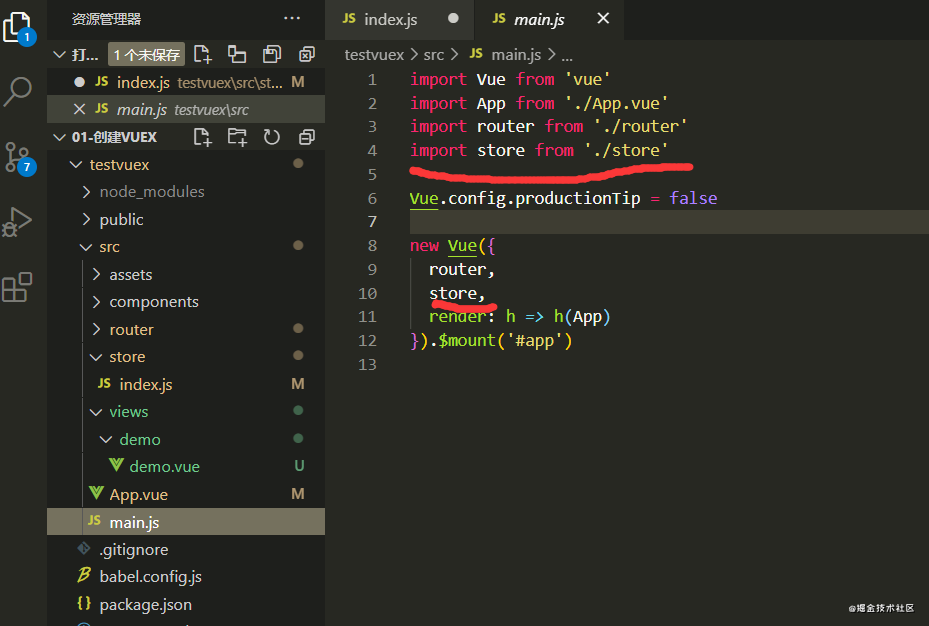This screenshot has height=626, width=929.
Task: Expand the public folder
Action: pos(87,220)
